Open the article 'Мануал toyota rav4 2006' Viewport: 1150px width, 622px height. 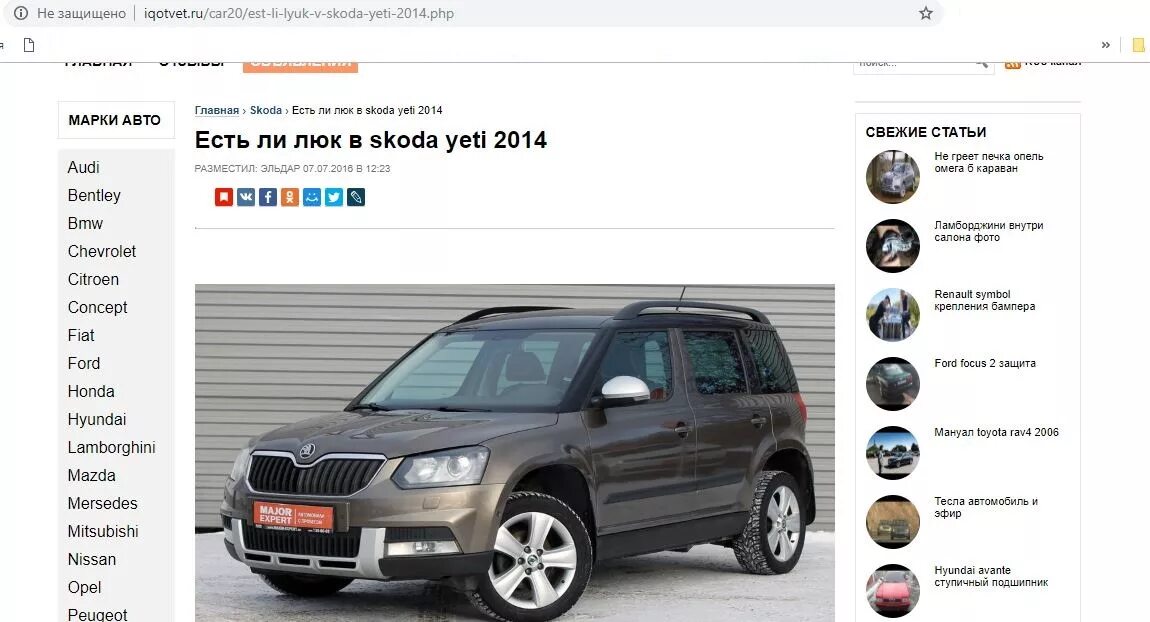[x=996, y=432]
